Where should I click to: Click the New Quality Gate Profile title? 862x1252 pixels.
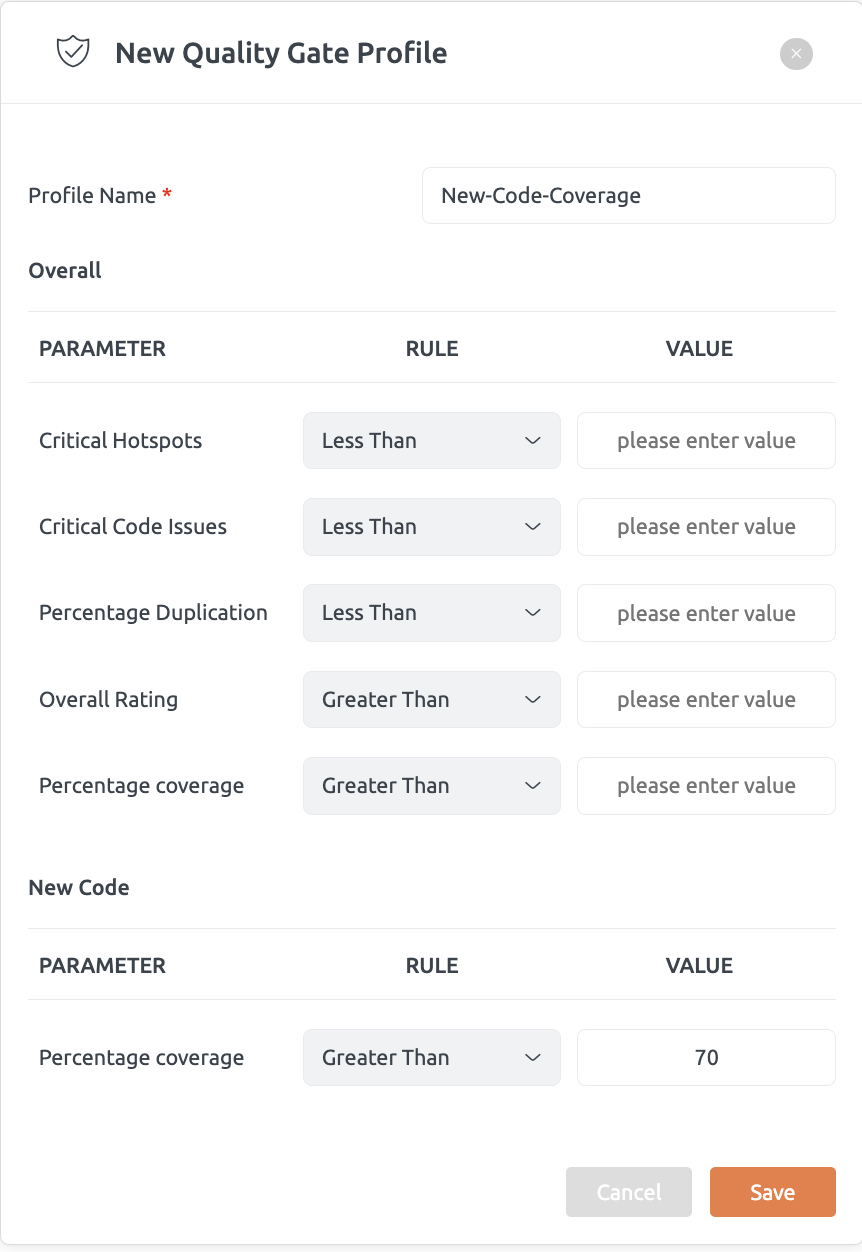(x=281, y=52)
